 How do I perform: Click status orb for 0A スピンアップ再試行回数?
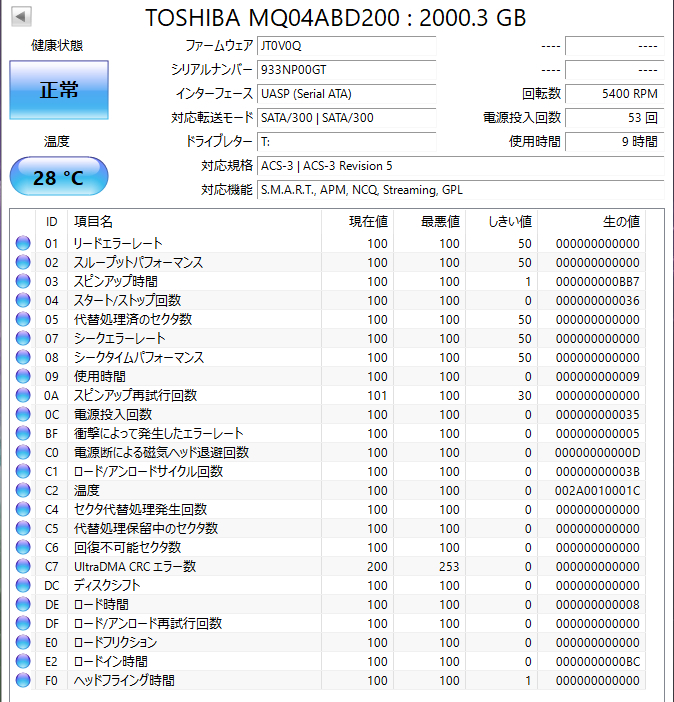pos(23,395)
